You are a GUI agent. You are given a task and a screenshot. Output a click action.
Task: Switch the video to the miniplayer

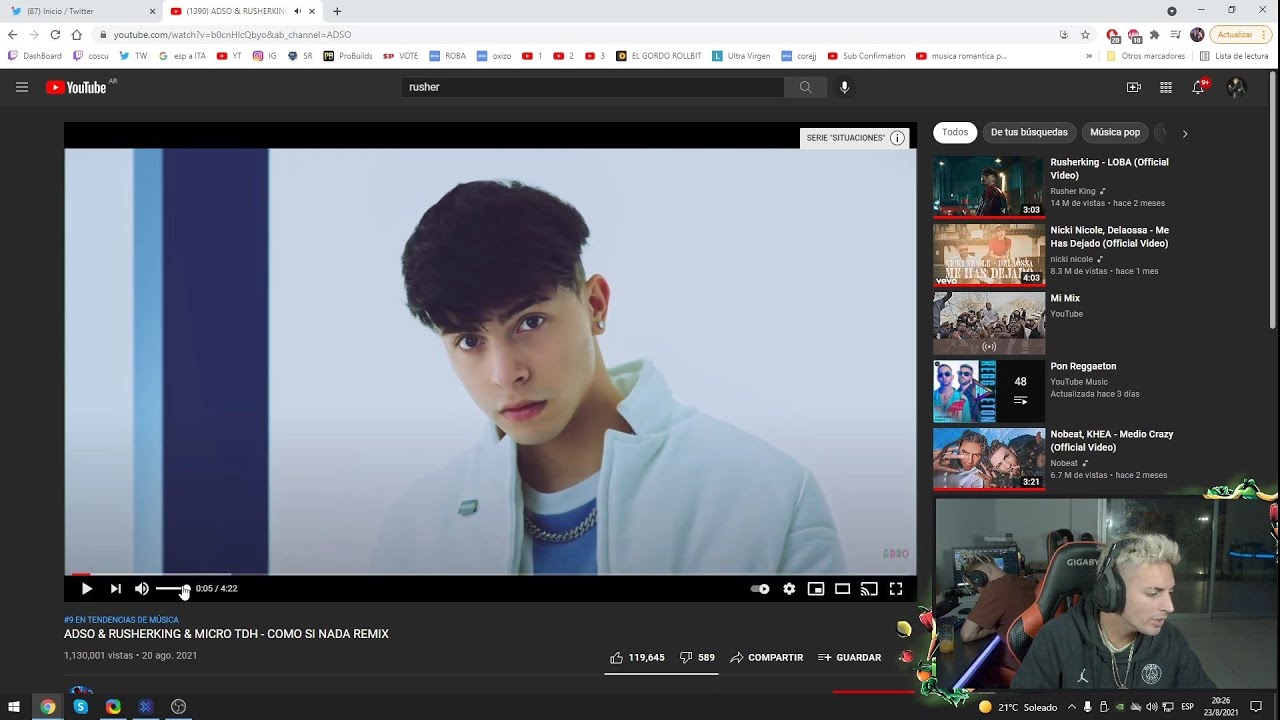click(x=816, y=589)
